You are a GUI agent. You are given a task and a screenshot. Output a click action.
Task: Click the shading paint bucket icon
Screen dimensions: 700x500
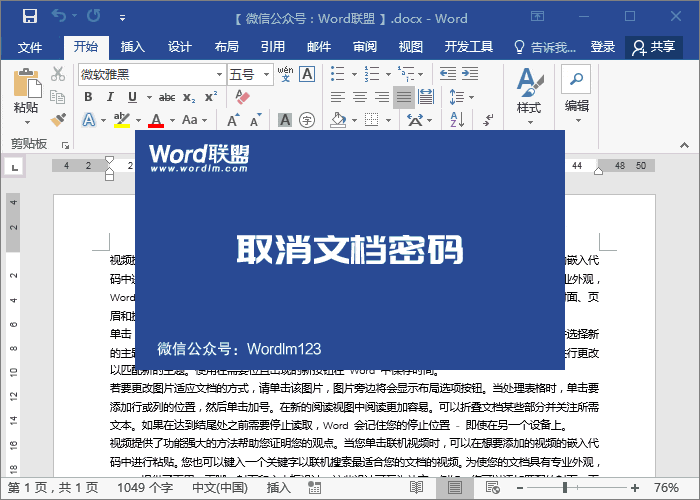coord(338,120)
